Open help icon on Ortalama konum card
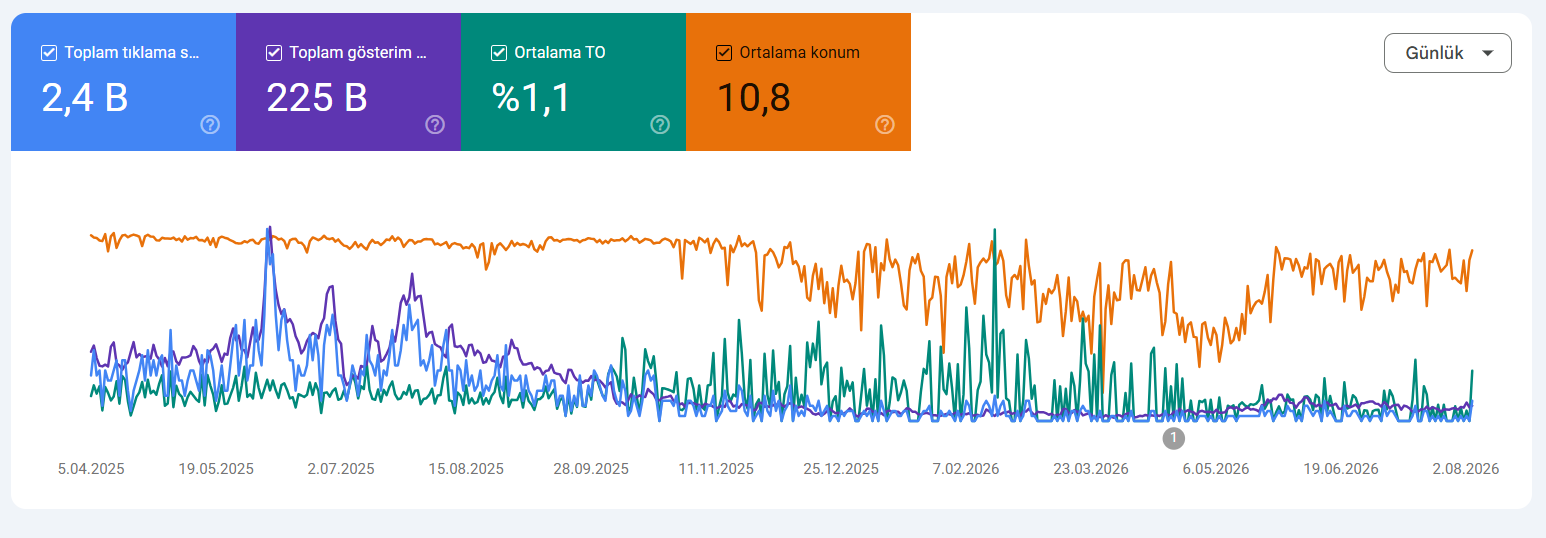The width and height of the screenshot is (1546, 538). 885,125
